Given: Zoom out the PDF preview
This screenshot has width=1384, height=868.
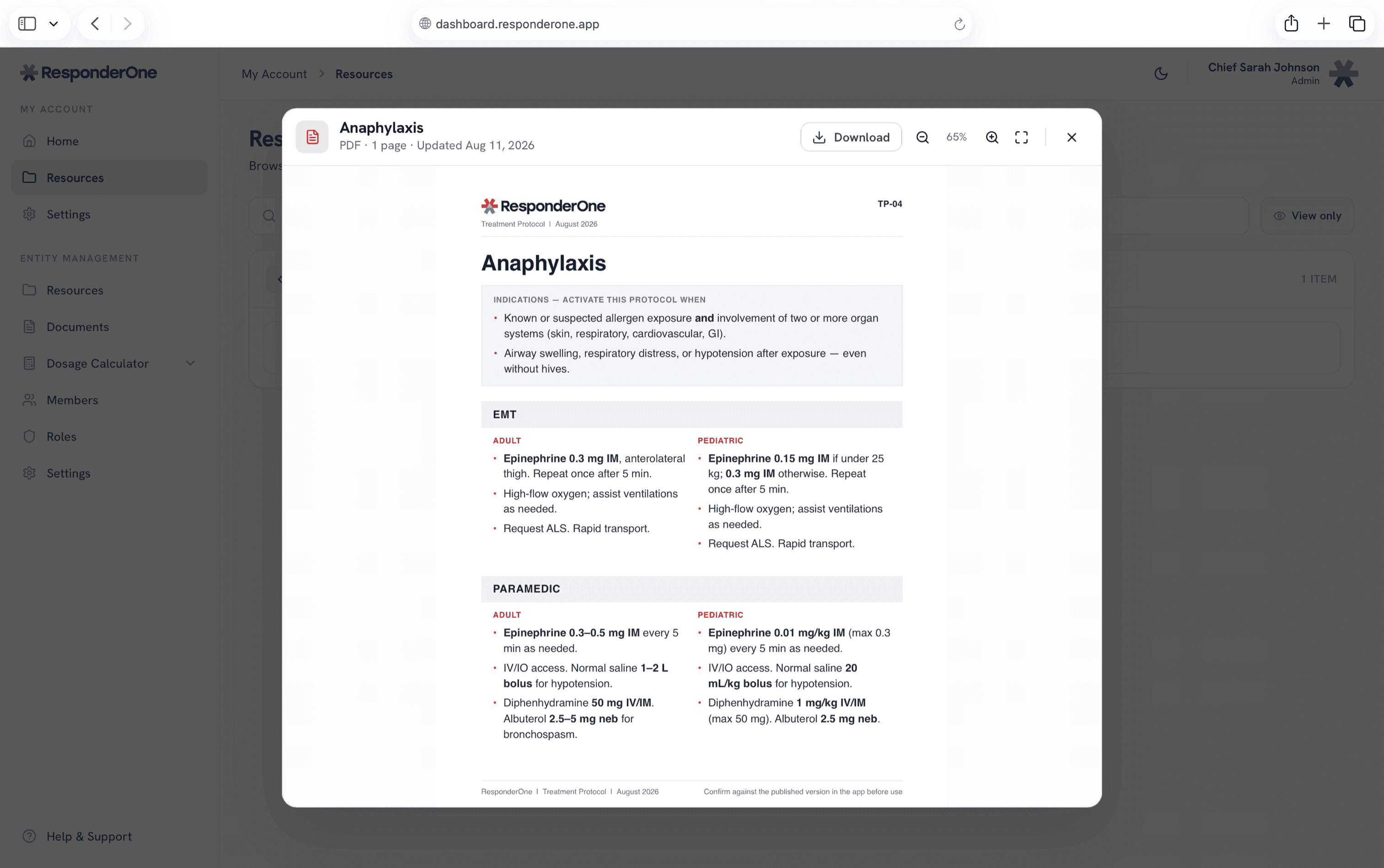Looking at the screenshot, I should 922,137.
